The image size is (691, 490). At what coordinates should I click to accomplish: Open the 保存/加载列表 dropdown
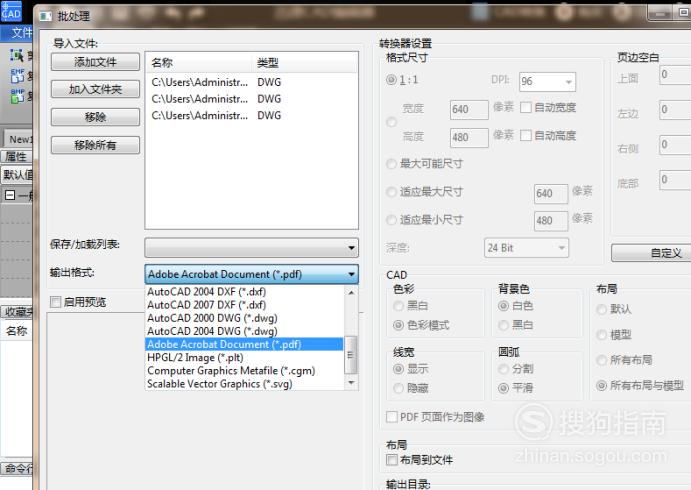point(252,248)
